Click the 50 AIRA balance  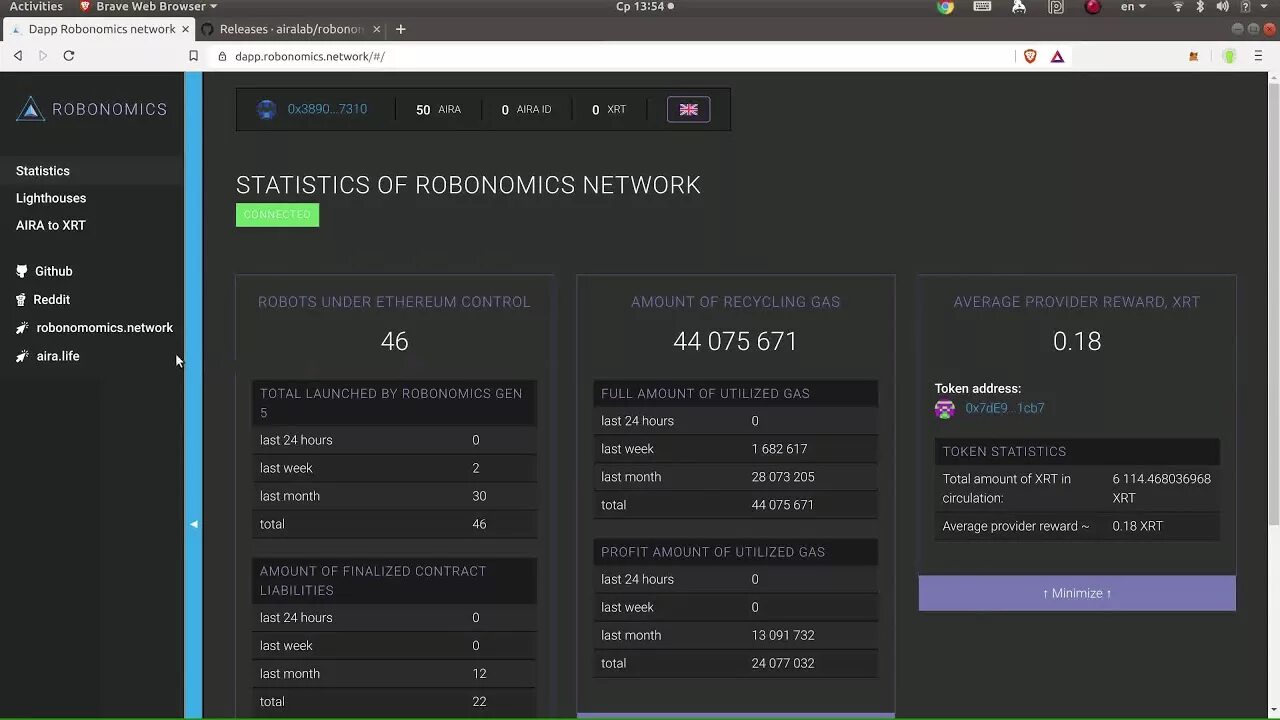click(438, 109)
